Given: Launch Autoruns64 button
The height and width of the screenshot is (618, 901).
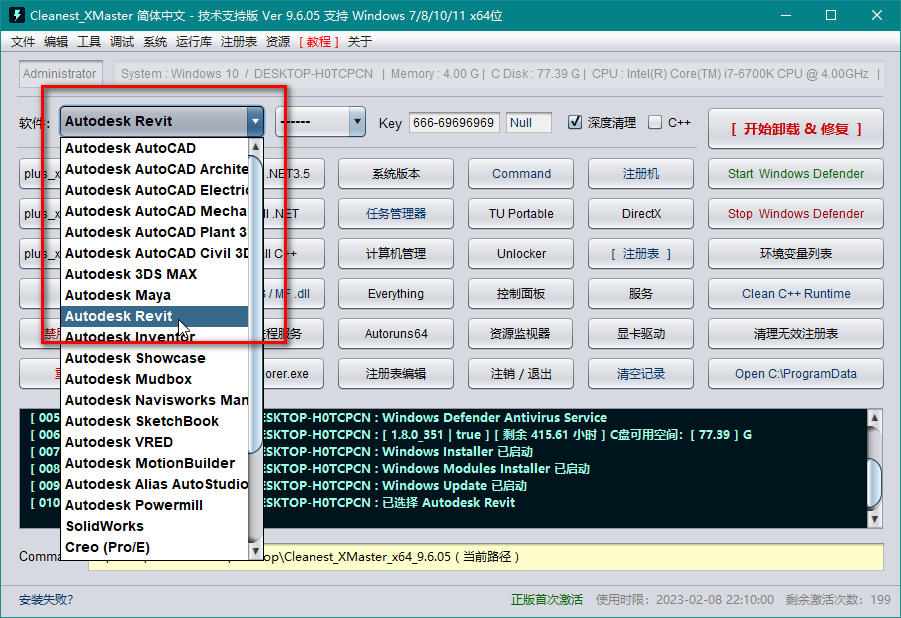Looking at the screenshot, I should pos(396,333).
